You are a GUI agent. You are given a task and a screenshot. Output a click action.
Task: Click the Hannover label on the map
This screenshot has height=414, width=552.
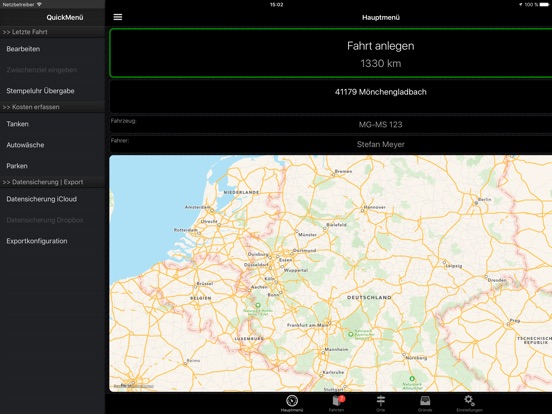[x=375, y=207]
